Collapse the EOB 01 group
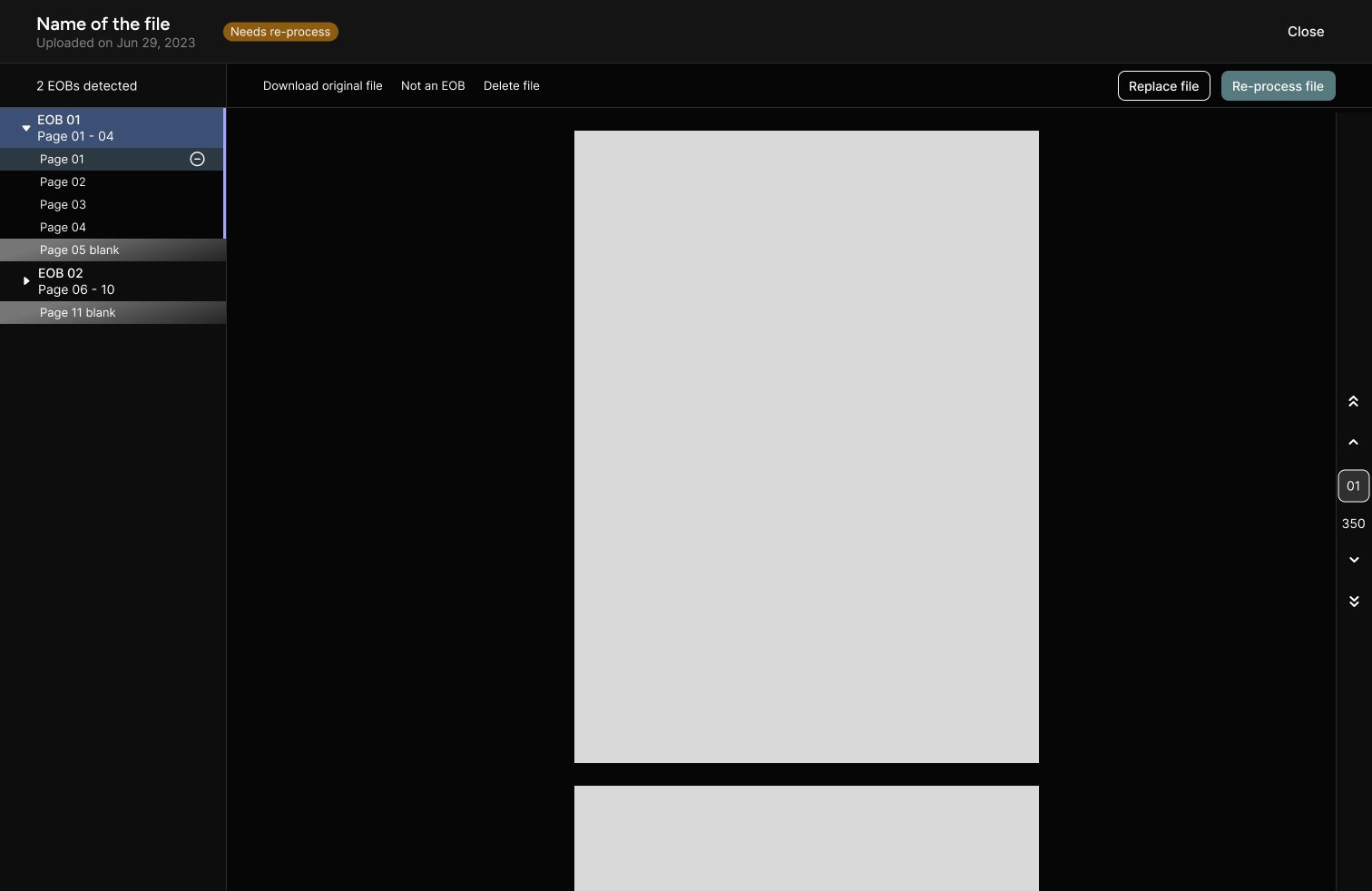The image size is (1372, 891). point(26,128)
